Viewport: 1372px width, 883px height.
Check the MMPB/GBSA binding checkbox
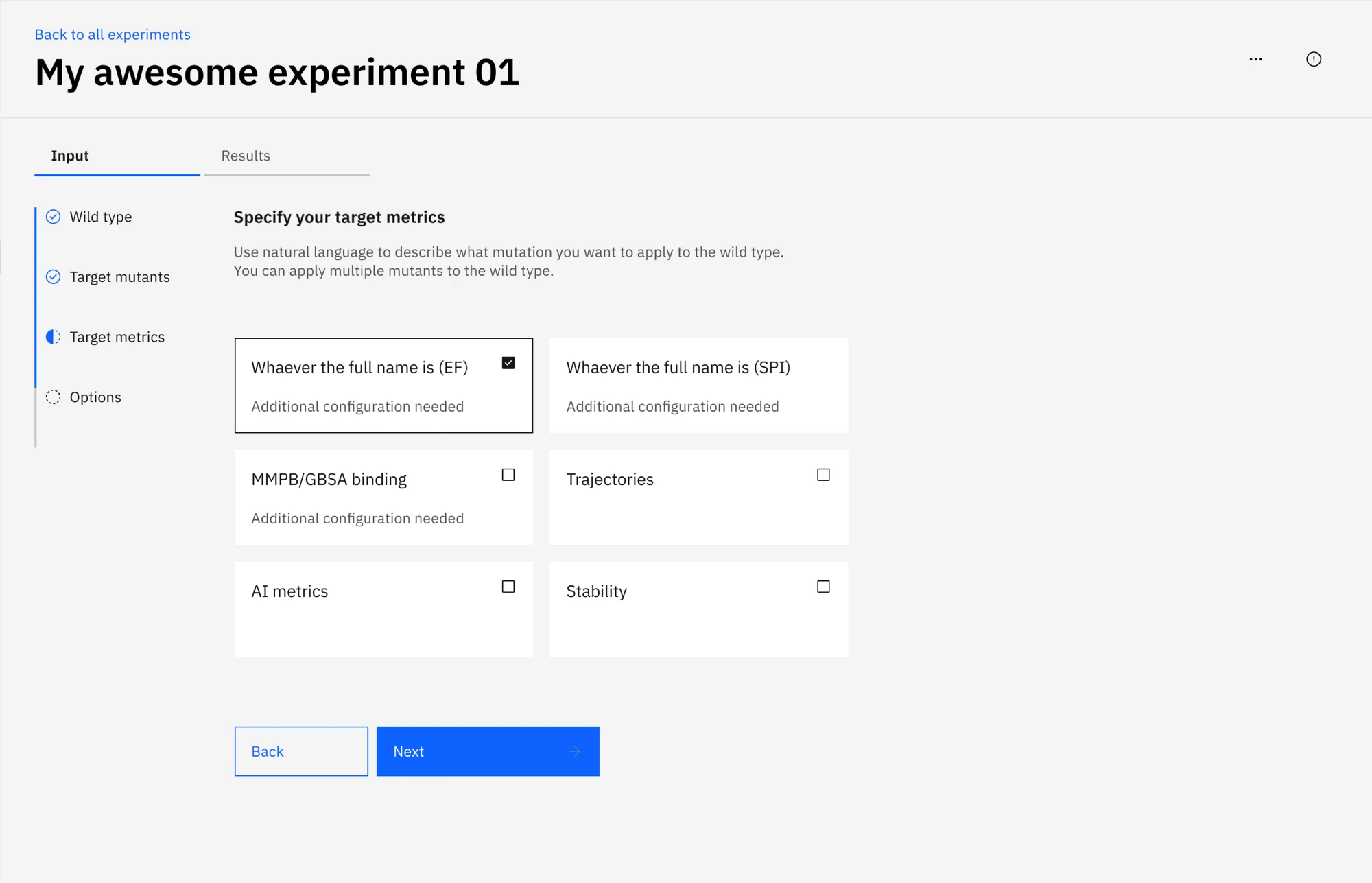(x=508, y=475)
